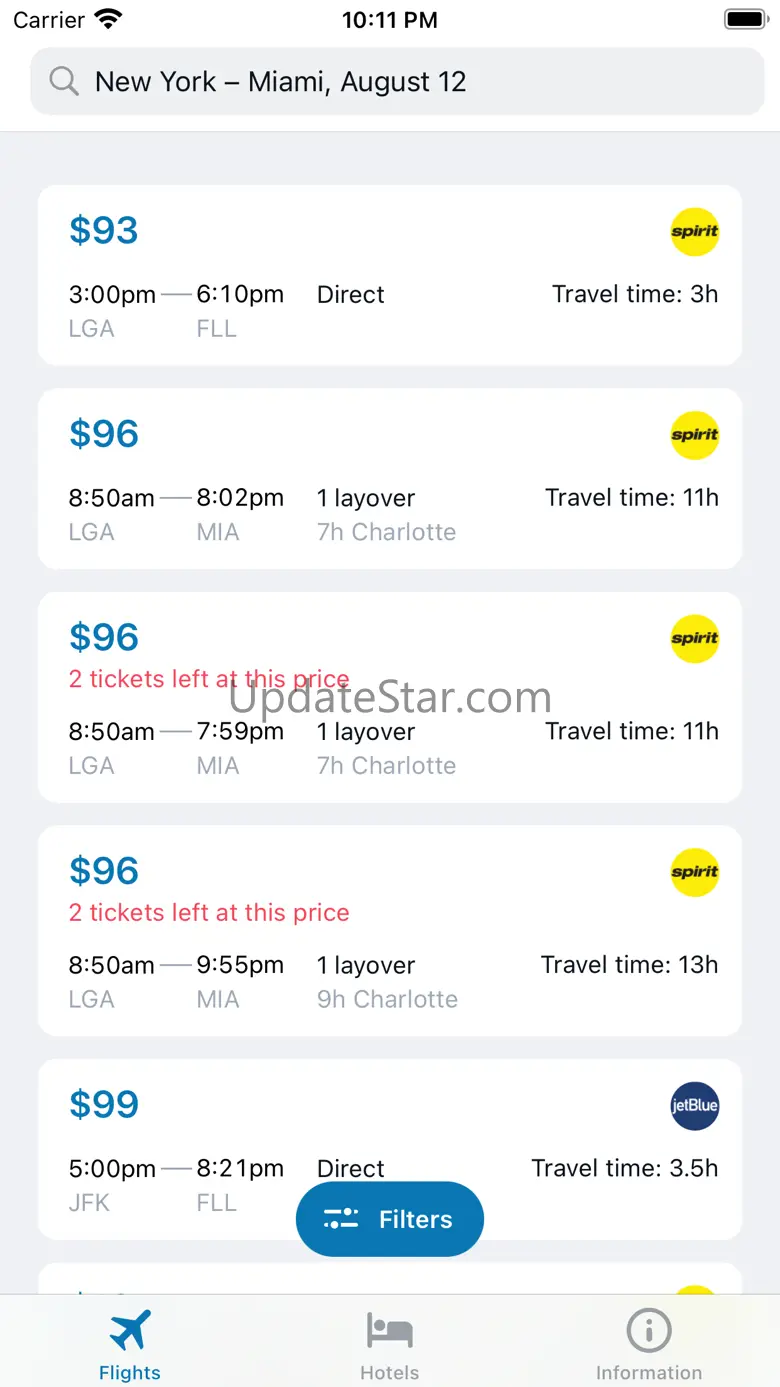
Task: Edit the New York – Miami search field
Action: click(398, 81)
